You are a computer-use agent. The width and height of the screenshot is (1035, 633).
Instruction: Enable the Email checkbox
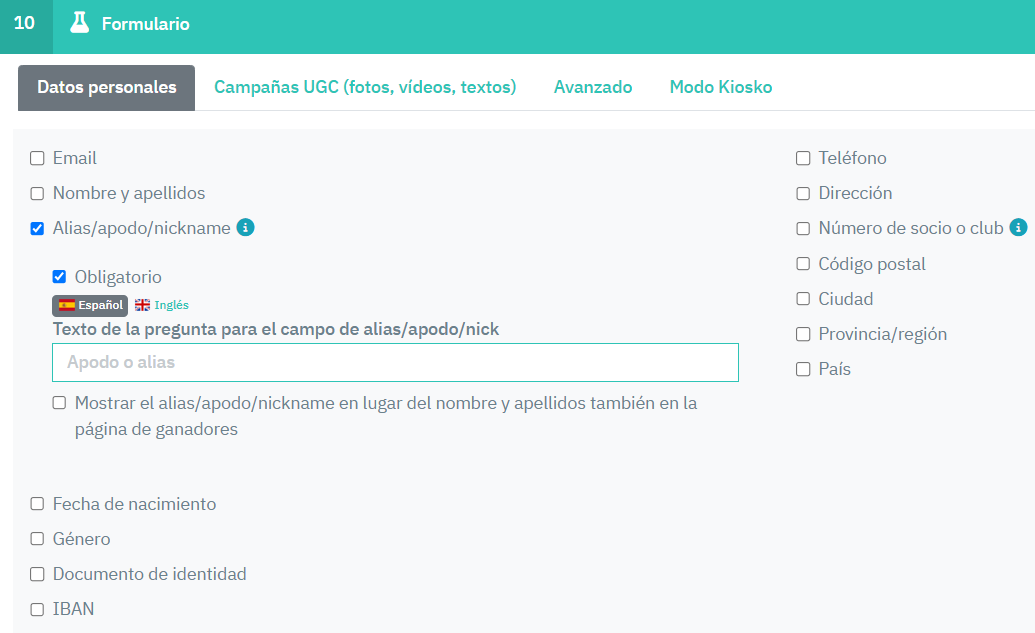37,158
